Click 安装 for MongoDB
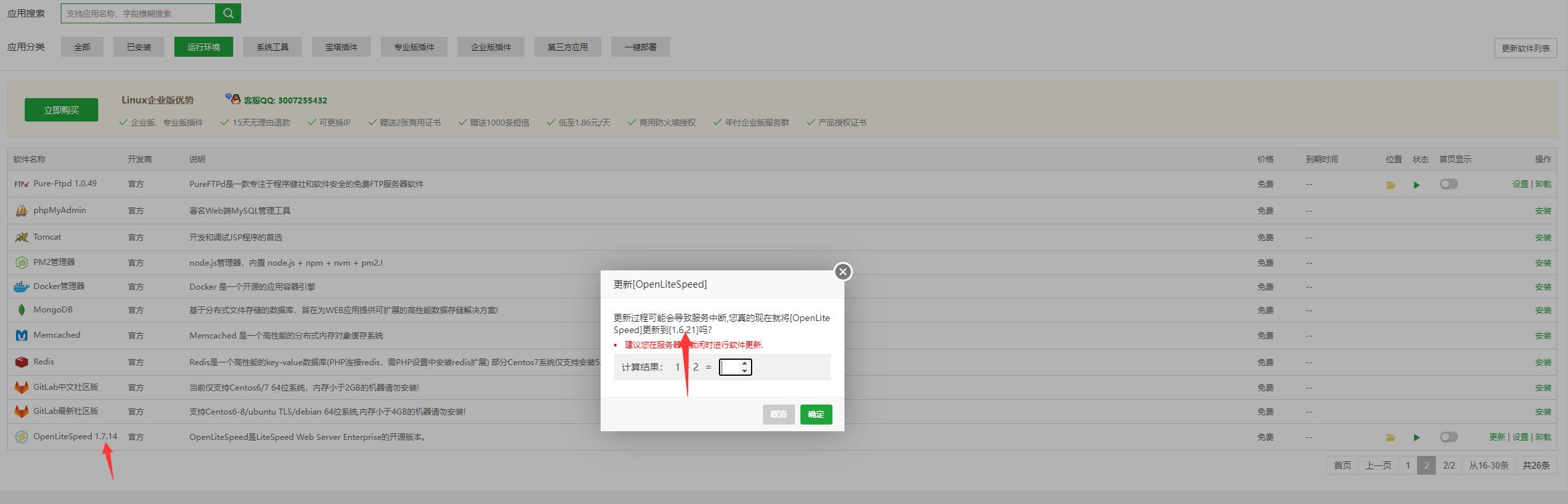 (1543, 310)
